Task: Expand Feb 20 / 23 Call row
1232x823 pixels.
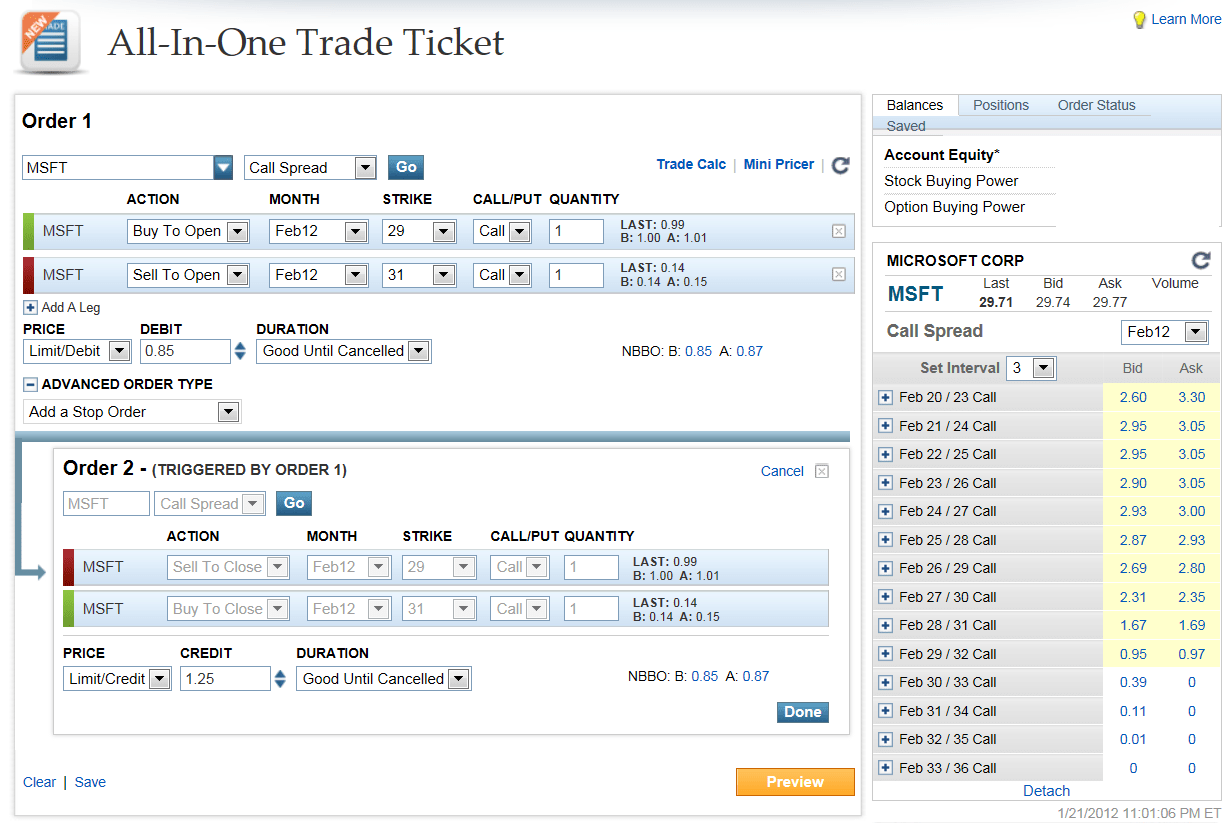Action: (x=885, y=397)
